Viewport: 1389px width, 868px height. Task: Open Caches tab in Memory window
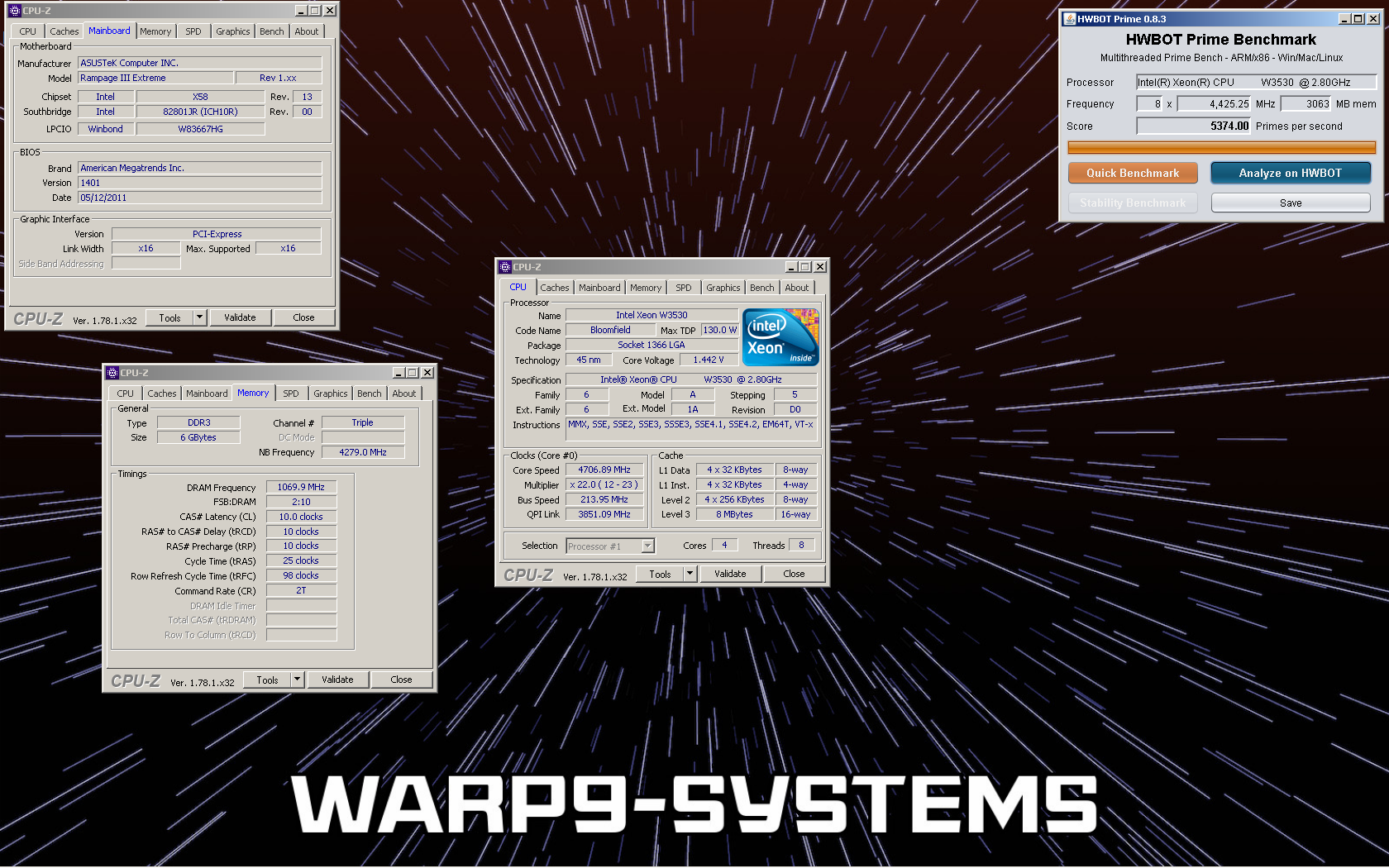pyautogui.click(x=162, y=393)
